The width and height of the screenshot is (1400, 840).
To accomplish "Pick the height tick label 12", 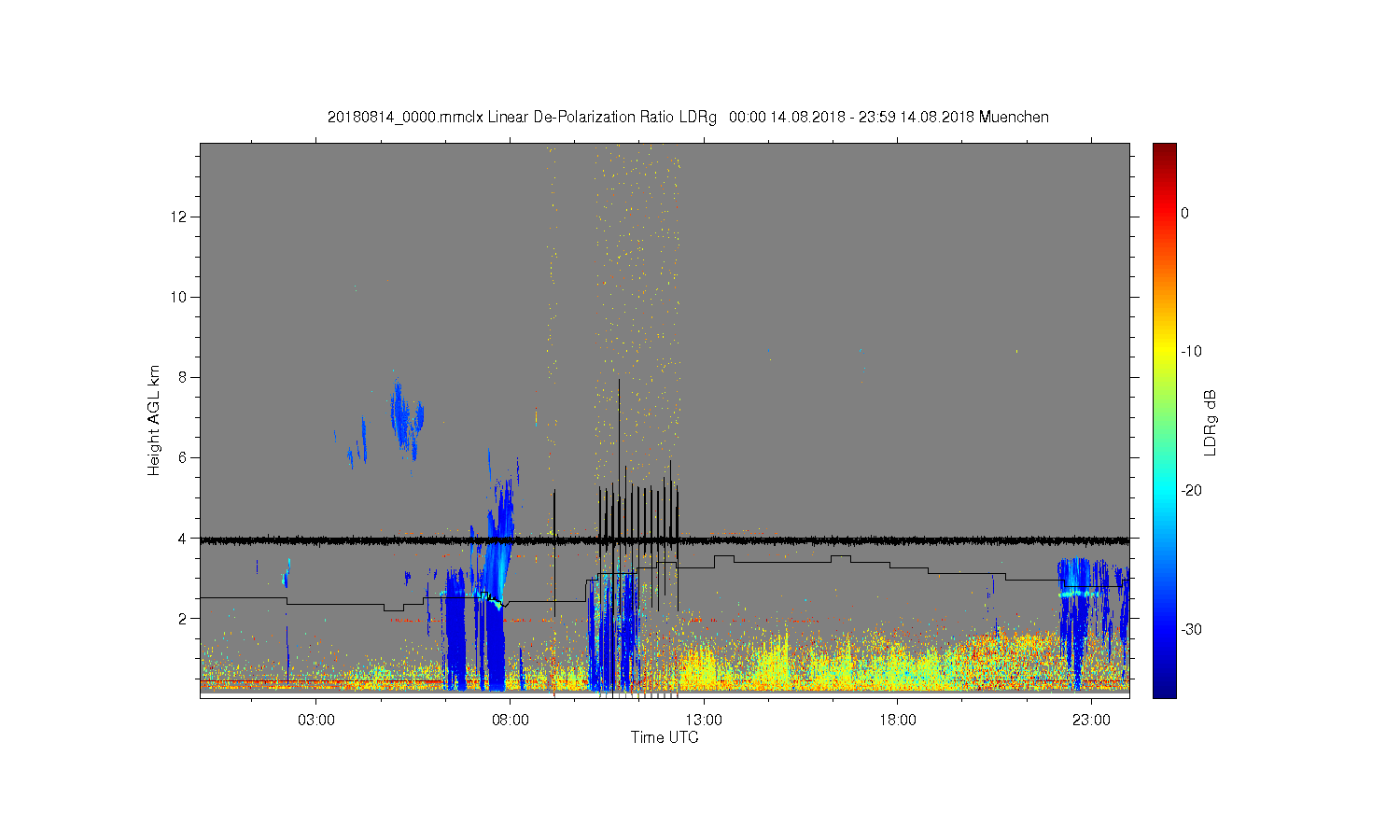I will tap(180, 217).
